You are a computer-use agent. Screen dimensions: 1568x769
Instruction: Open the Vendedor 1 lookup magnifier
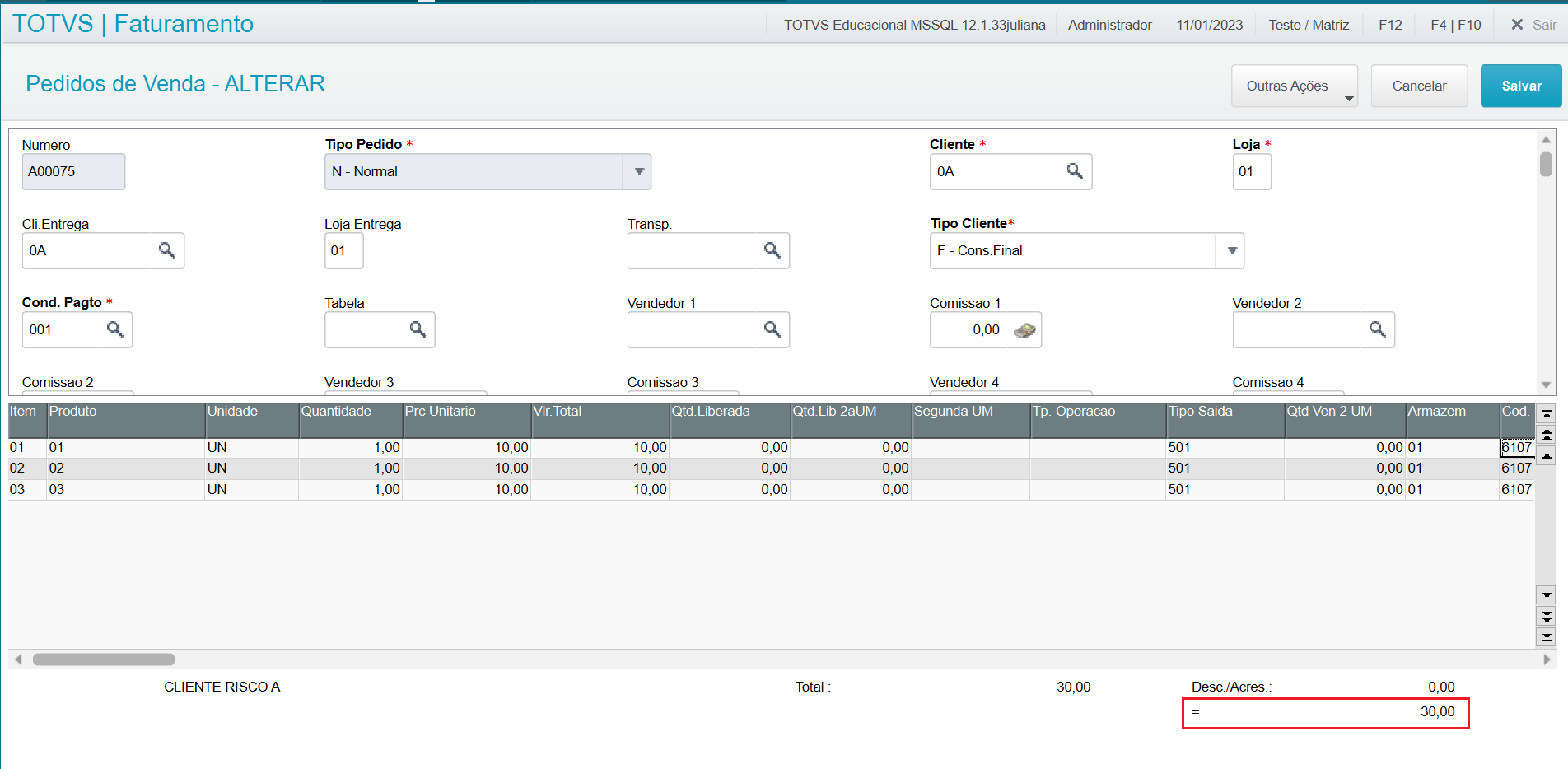pos(772,329)
